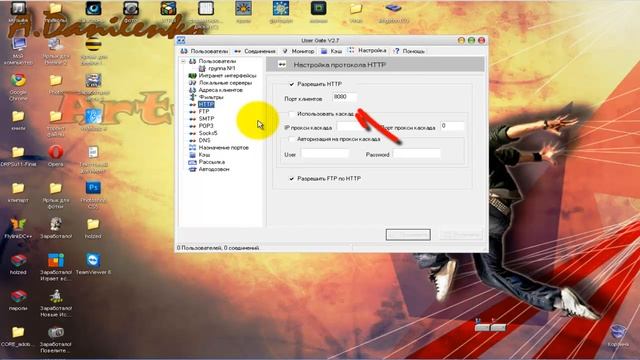Click the Рассылка tree icon
640x360 pixels.
point(193,162)
